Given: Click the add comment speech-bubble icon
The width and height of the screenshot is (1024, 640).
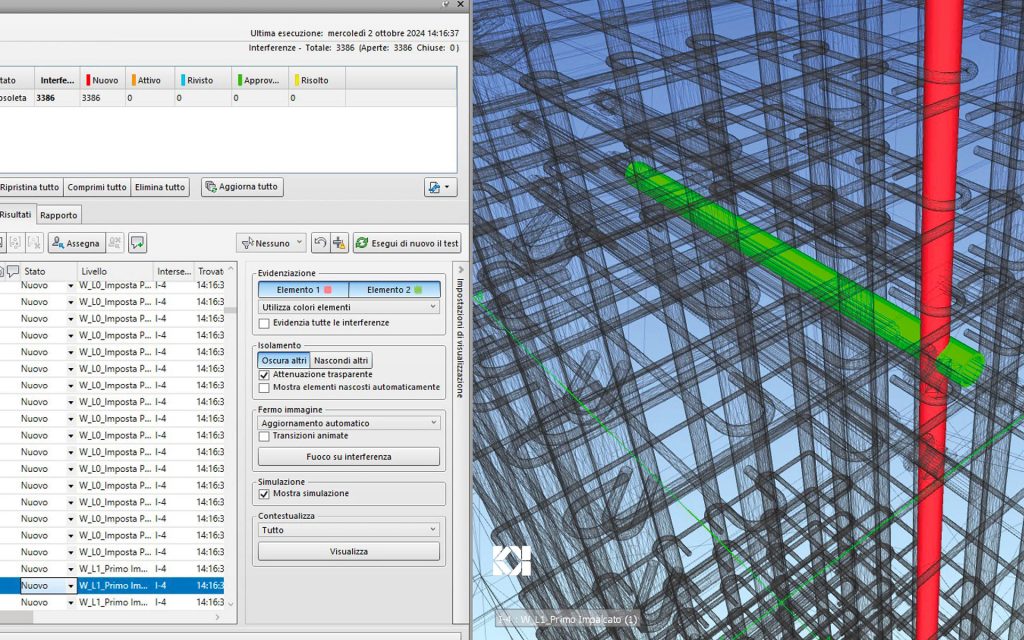Looking at the screenshot, I should point(137,242).
